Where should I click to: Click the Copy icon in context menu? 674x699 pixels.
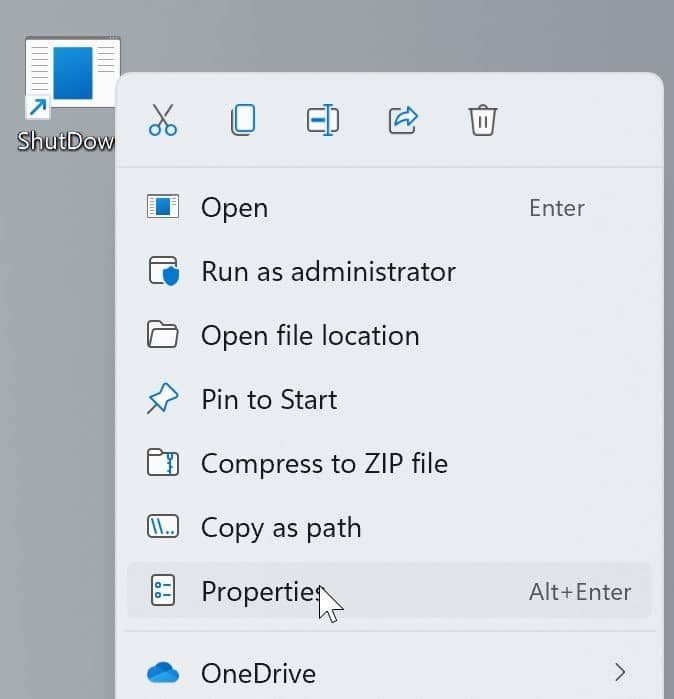(x=242, y=120)
